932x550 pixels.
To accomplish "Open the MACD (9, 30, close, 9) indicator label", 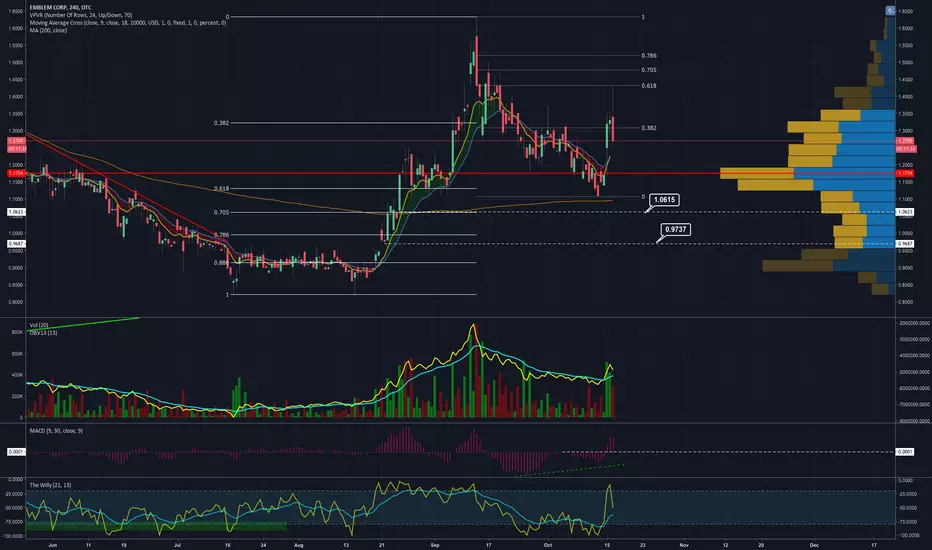I will click(56, 430).
